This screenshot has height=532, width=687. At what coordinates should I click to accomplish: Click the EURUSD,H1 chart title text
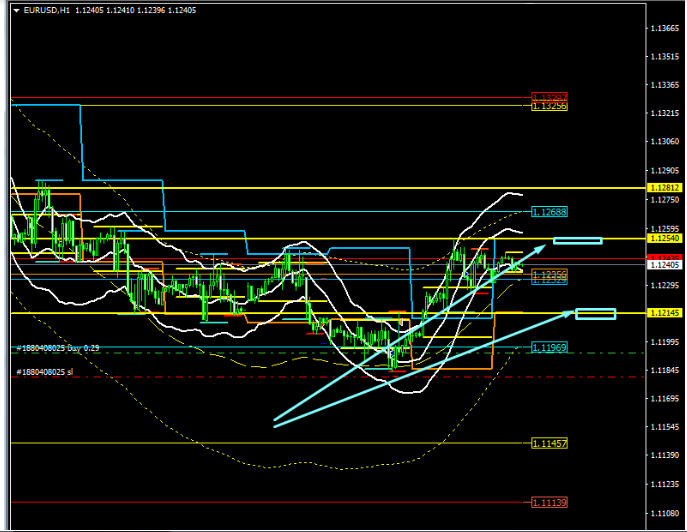click(46, 10)
